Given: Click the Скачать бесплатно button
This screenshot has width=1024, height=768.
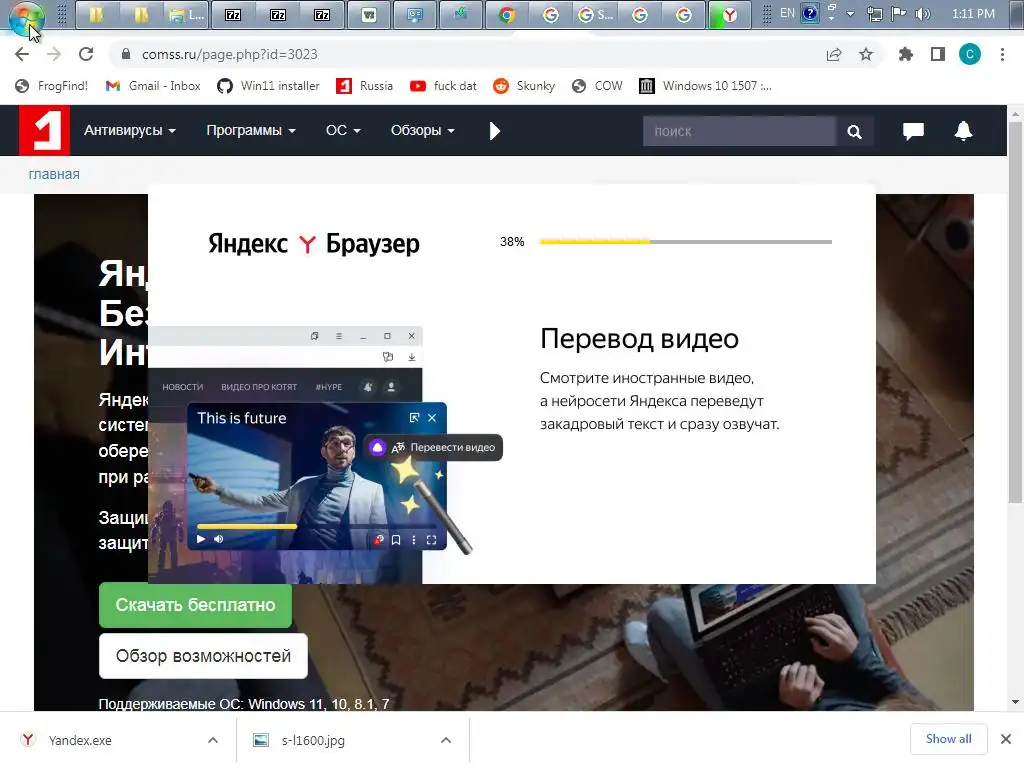Looking at the screenshot, I should tap(195, 605).
